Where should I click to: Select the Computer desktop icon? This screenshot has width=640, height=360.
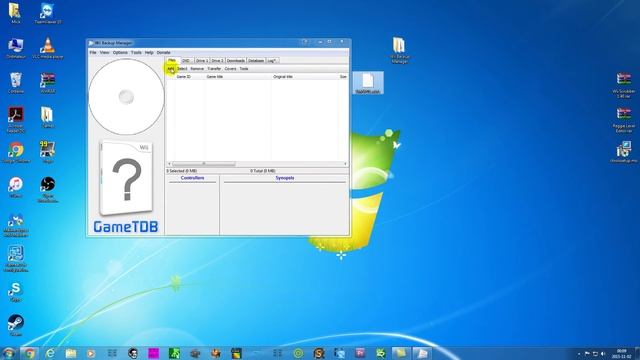coord(16,49)
